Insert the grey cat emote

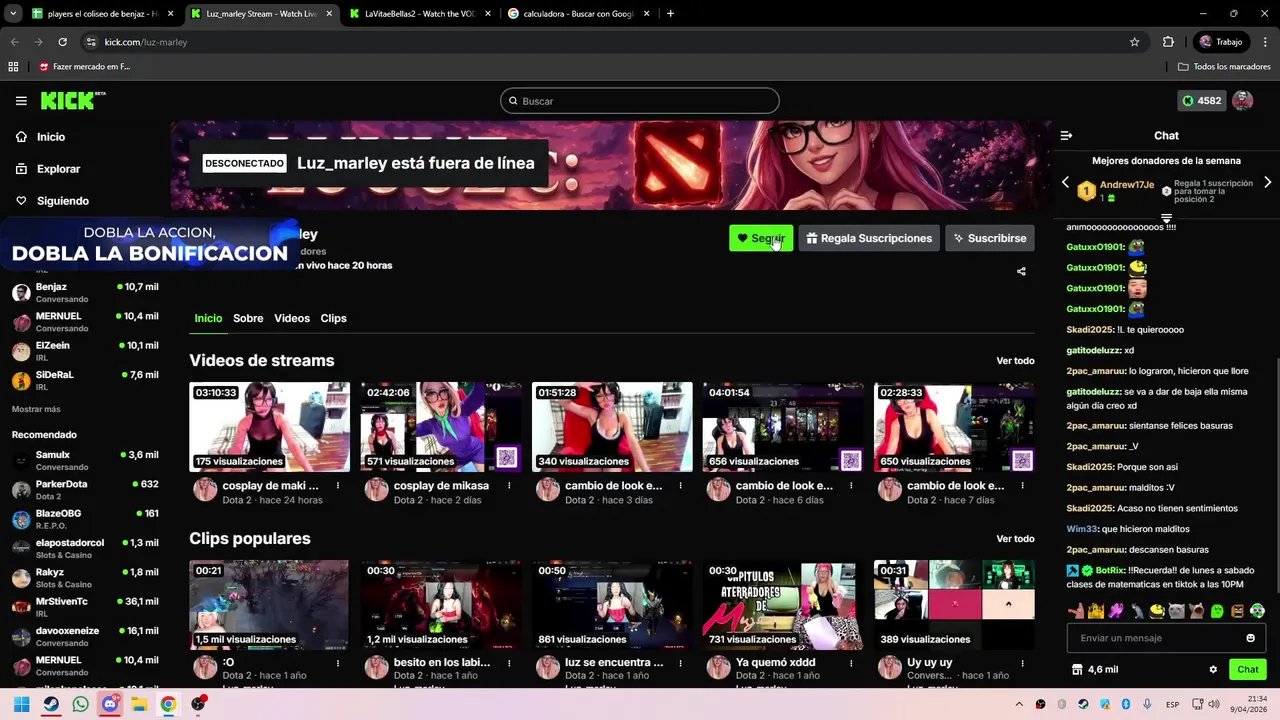1177,611
